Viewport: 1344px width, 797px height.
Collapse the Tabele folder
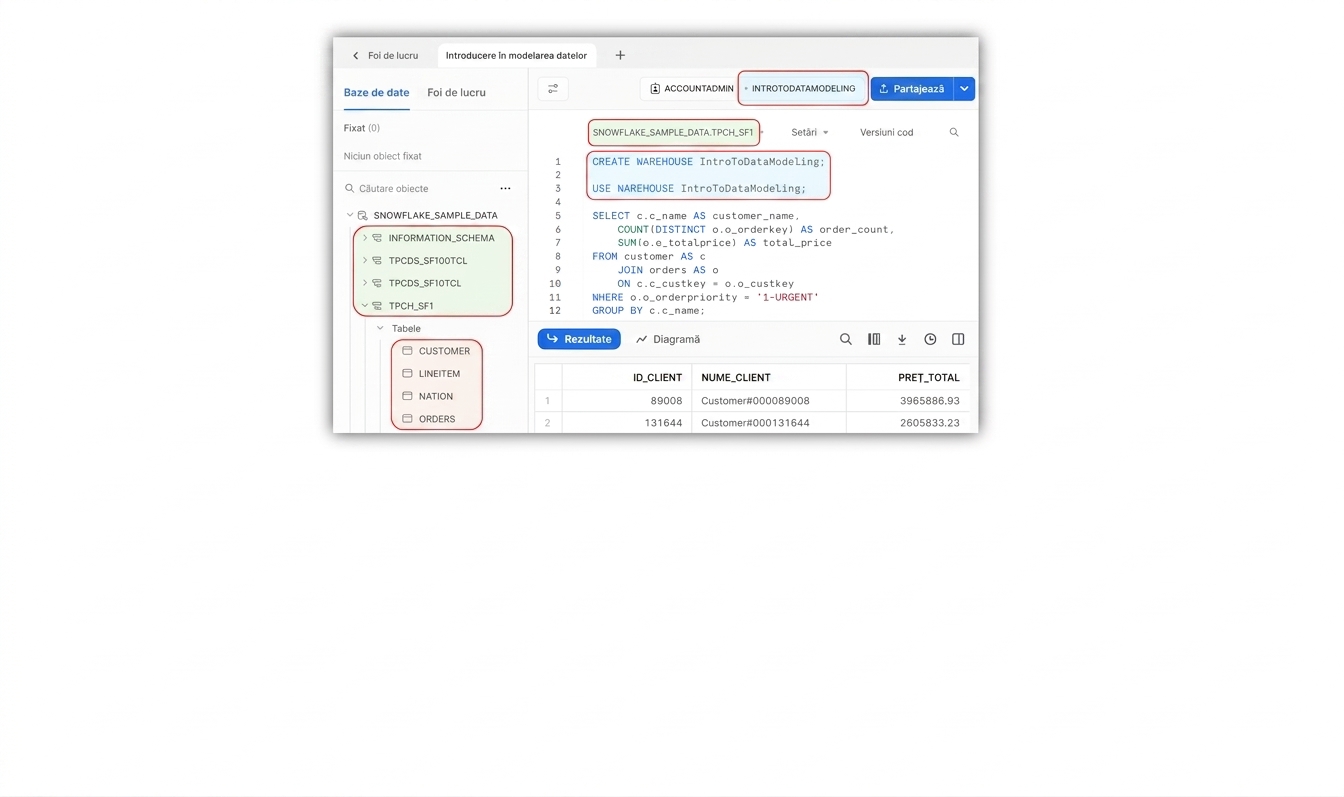point(380,328)
